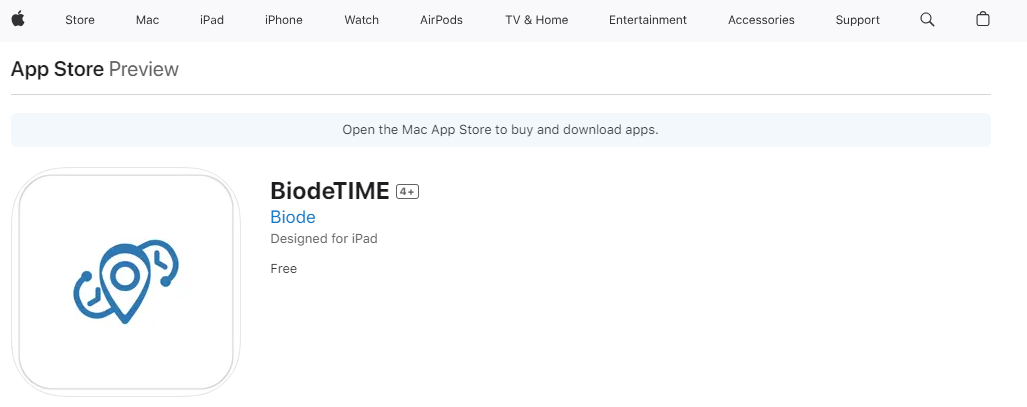Click the Designed for iPad text
Viewport: 1027px width, 407px height.
click(324, 239)
